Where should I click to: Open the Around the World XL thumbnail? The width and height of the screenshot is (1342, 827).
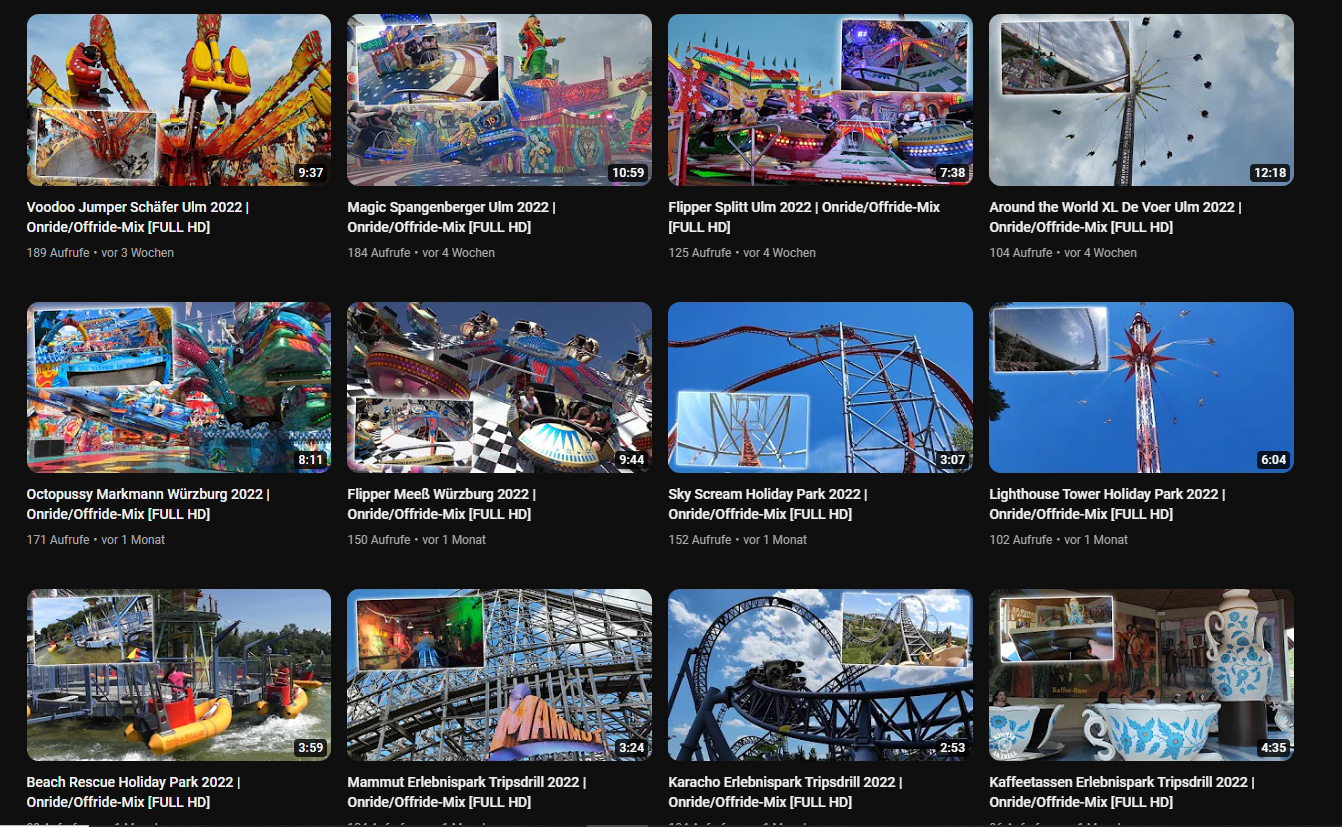pyautogui.click(x=1141, y=100)
